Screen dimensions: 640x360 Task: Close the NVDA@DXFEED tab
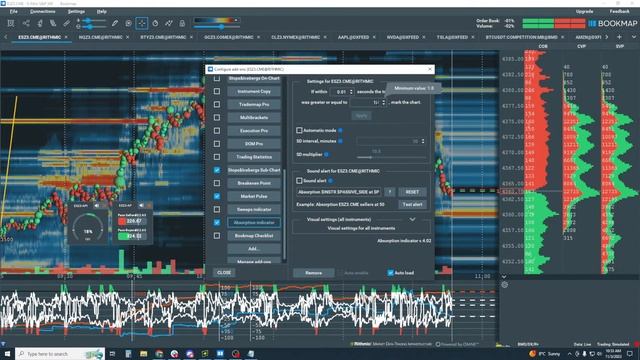click(x=424, y=37)
